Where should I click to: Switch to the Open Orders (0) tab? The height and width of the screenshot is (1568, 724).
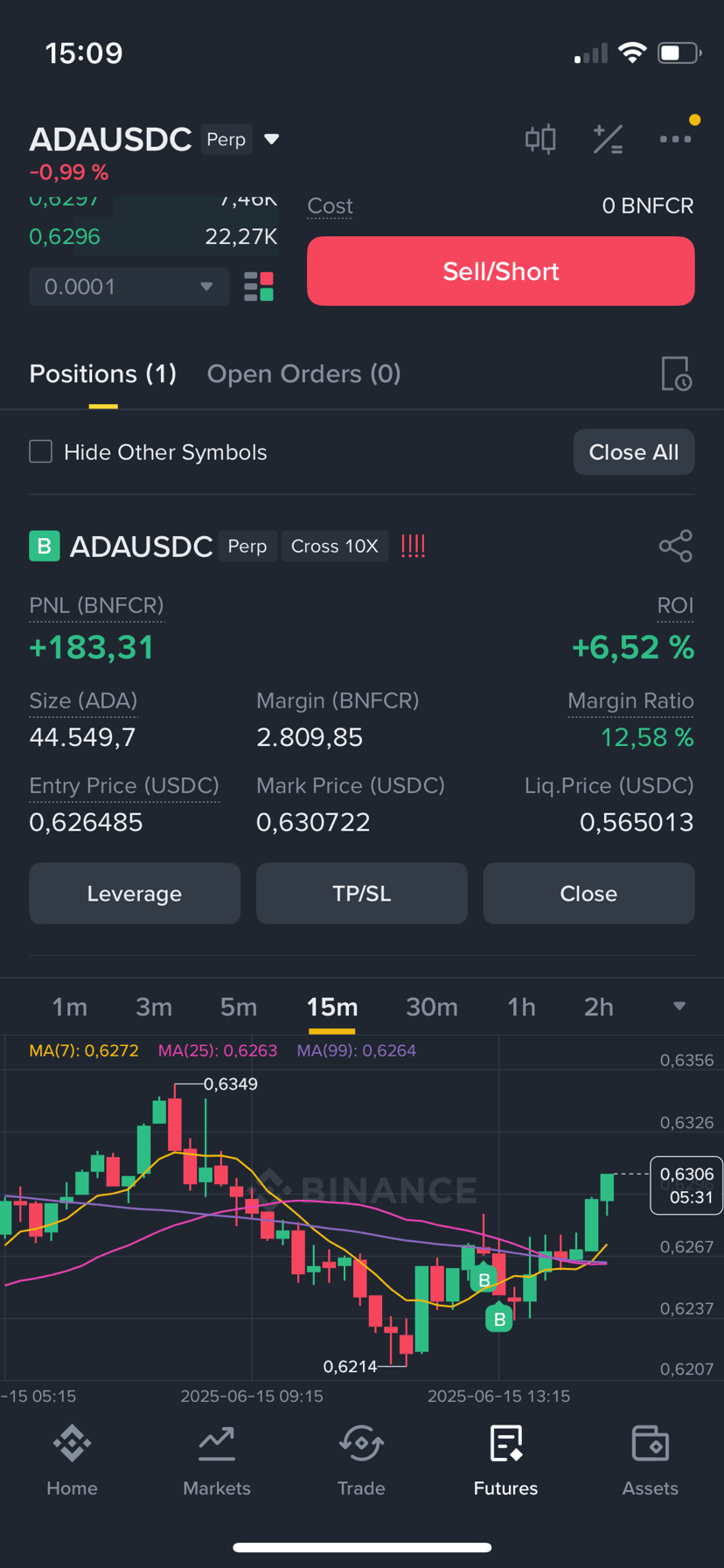coord(303,373)
